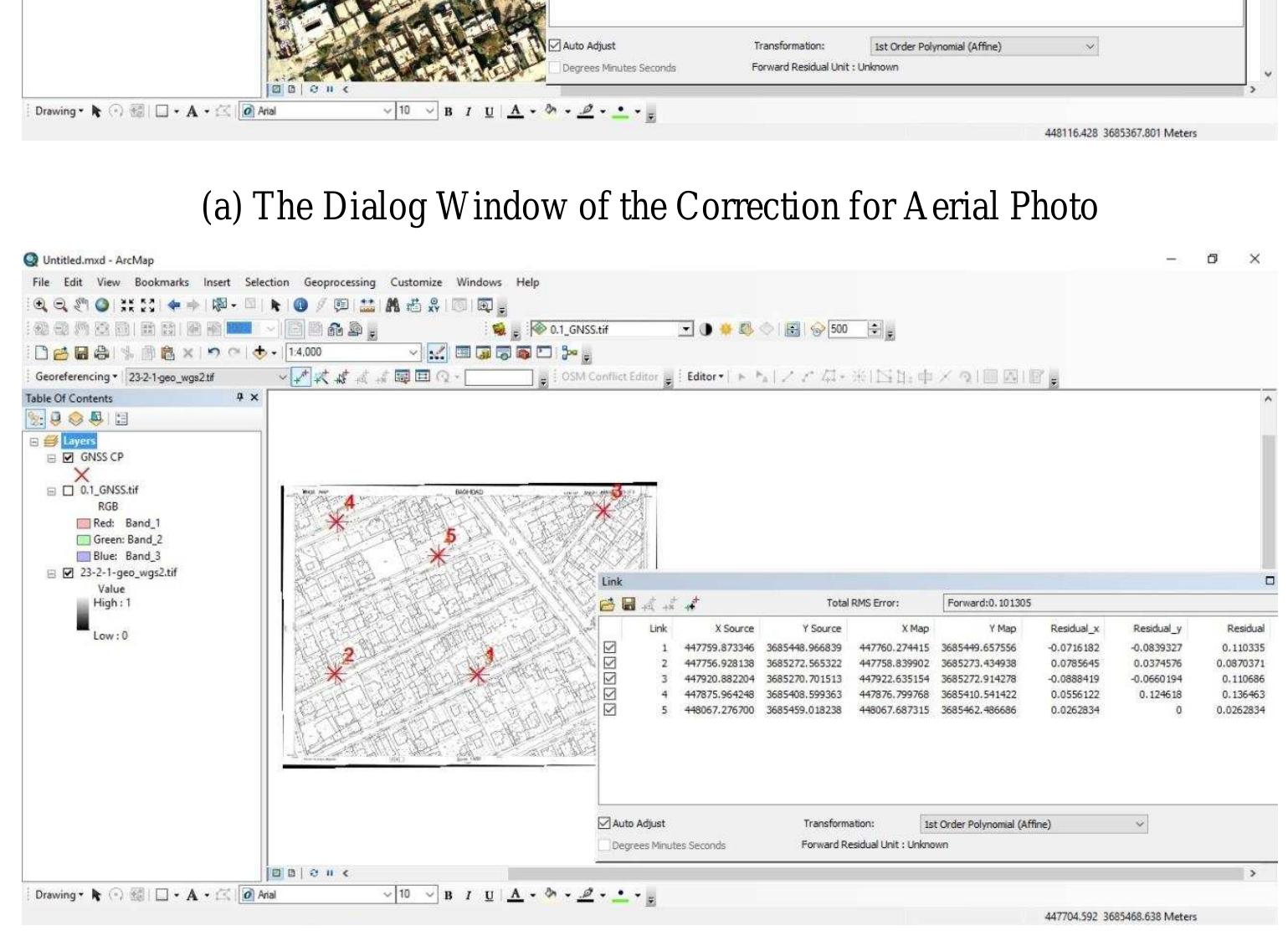
Task: Click the brightness sun icon
Action: click(x=725, y=330)
